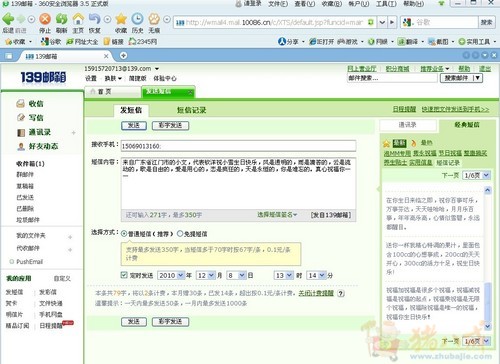Open the 推荐业务 dropdown link
This screenshot has height=364, width=500.
435,69
